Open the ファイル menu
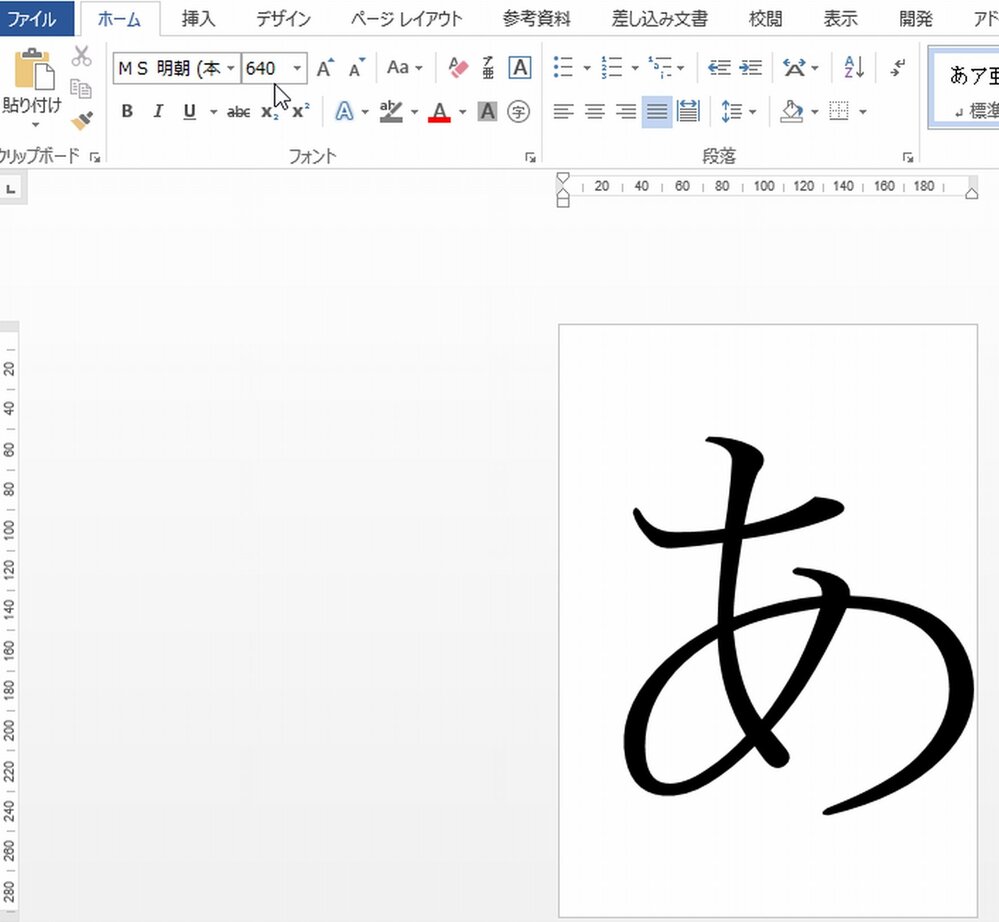The height and width of the screenshot is (922, 999). [x=36, y=18]
